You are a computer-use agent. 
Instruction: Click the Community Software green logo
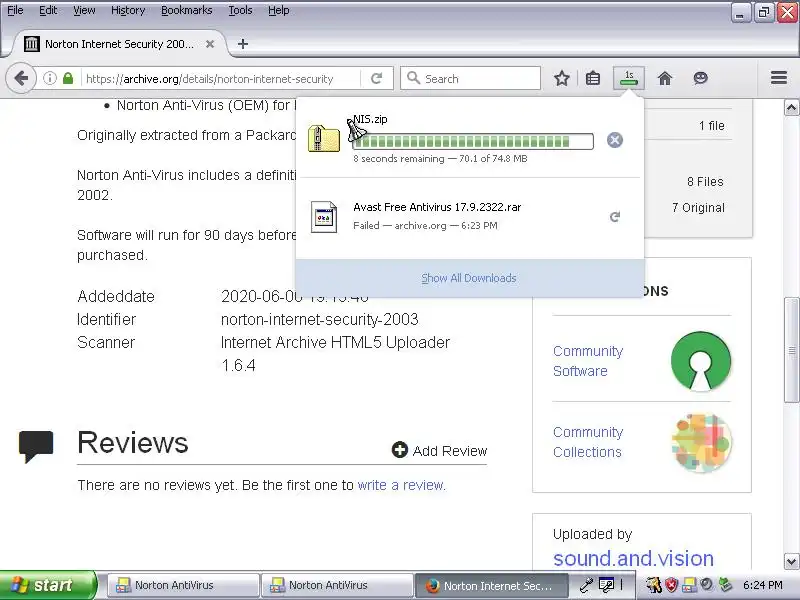(701, 361)
